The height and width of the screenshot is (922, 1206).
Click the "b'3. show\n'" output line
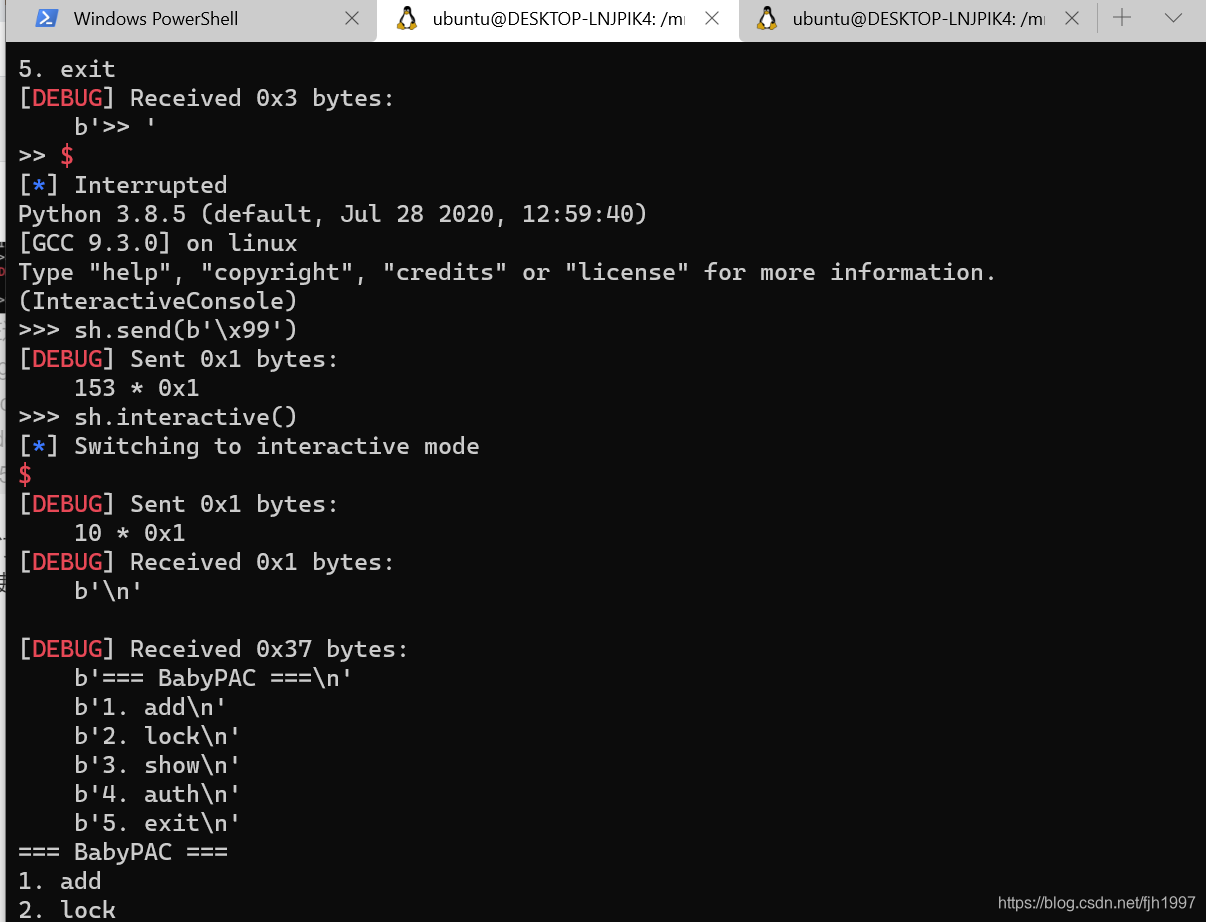pos(157,765)
